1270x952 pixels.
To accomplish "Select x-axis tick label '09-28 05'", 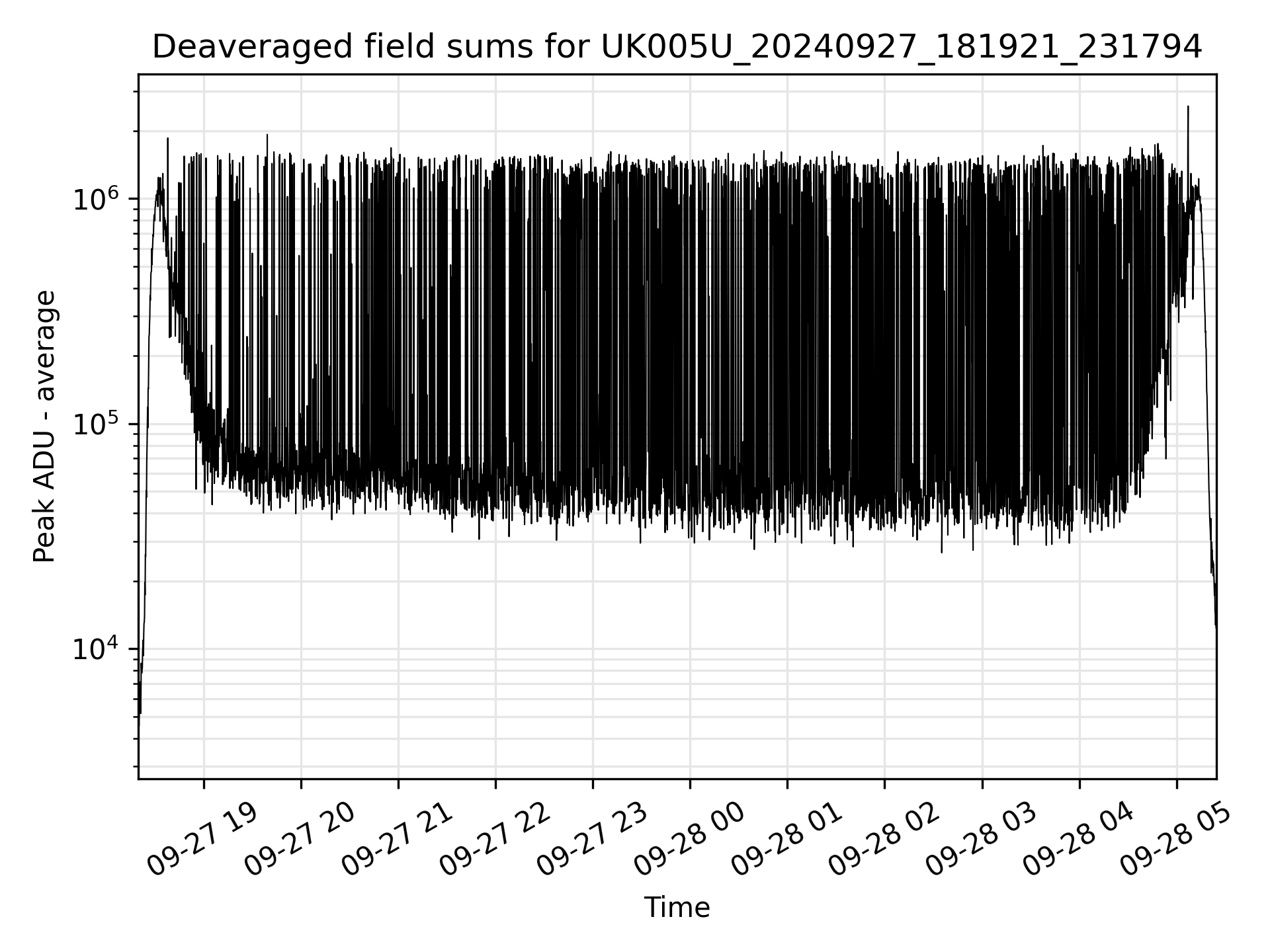I will [x=1175, y=839].
